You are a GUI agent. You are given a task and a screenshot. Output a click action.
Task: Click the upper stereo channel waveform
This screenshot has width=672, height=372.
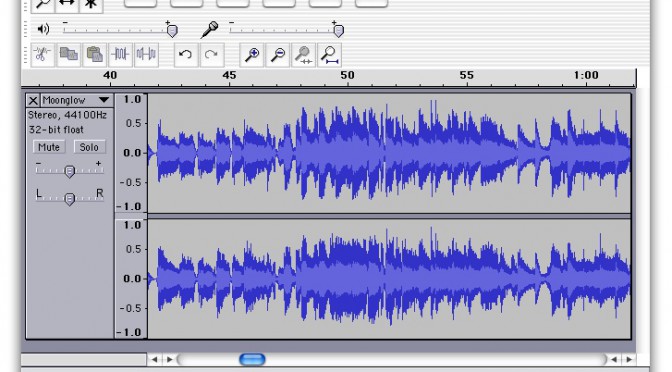(389, 153)
